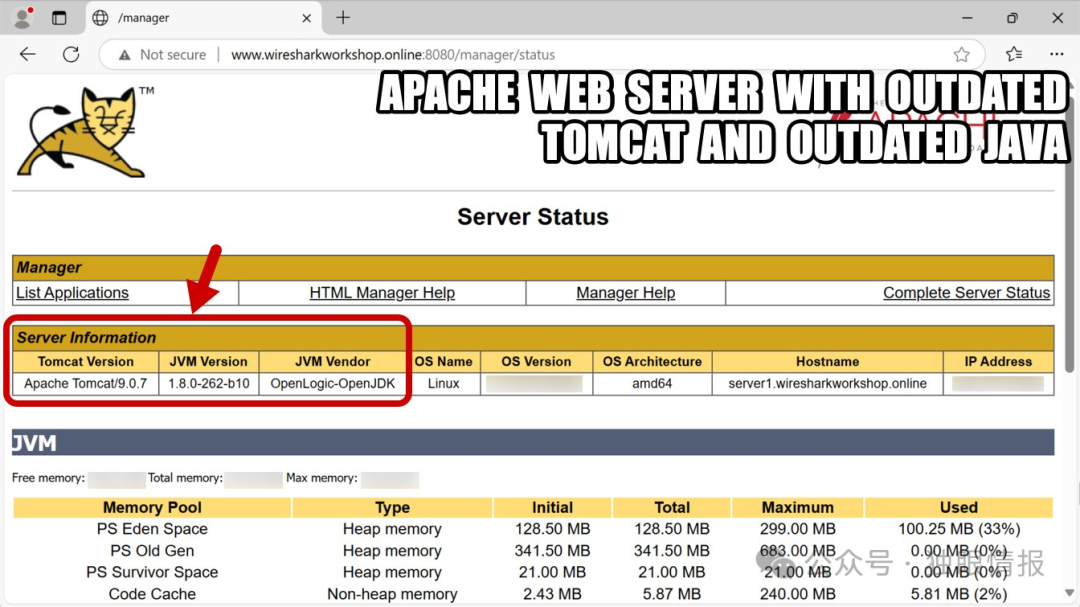
Task: Click the Tomcat Version column header
Action: [x=85, y=362]
